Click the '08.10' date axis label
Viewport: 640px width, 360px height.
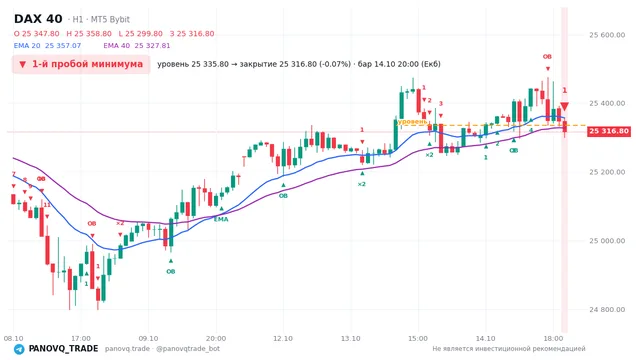pos(13,338)
